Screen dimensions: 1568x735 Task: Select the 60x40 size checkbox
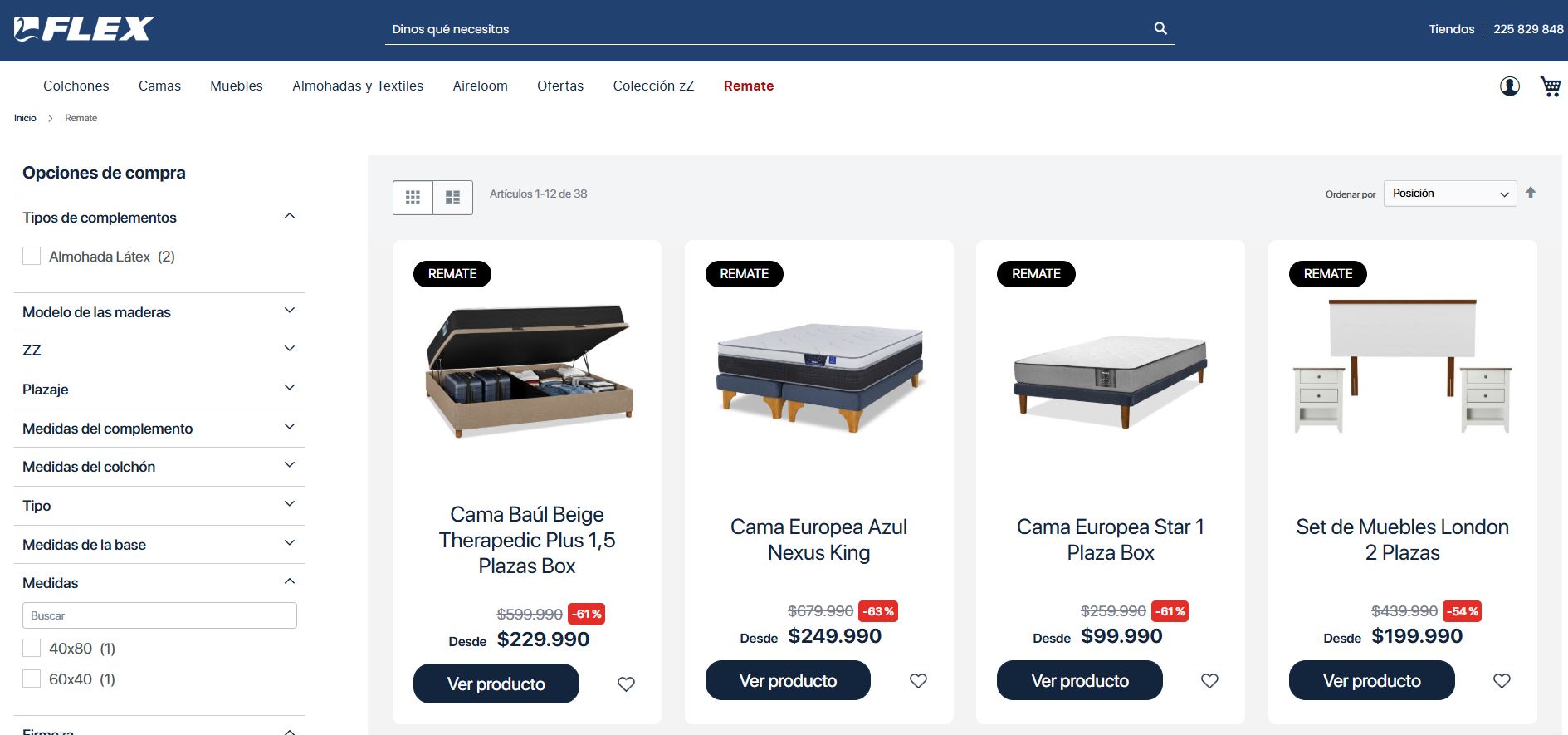(x=32, y=679)
